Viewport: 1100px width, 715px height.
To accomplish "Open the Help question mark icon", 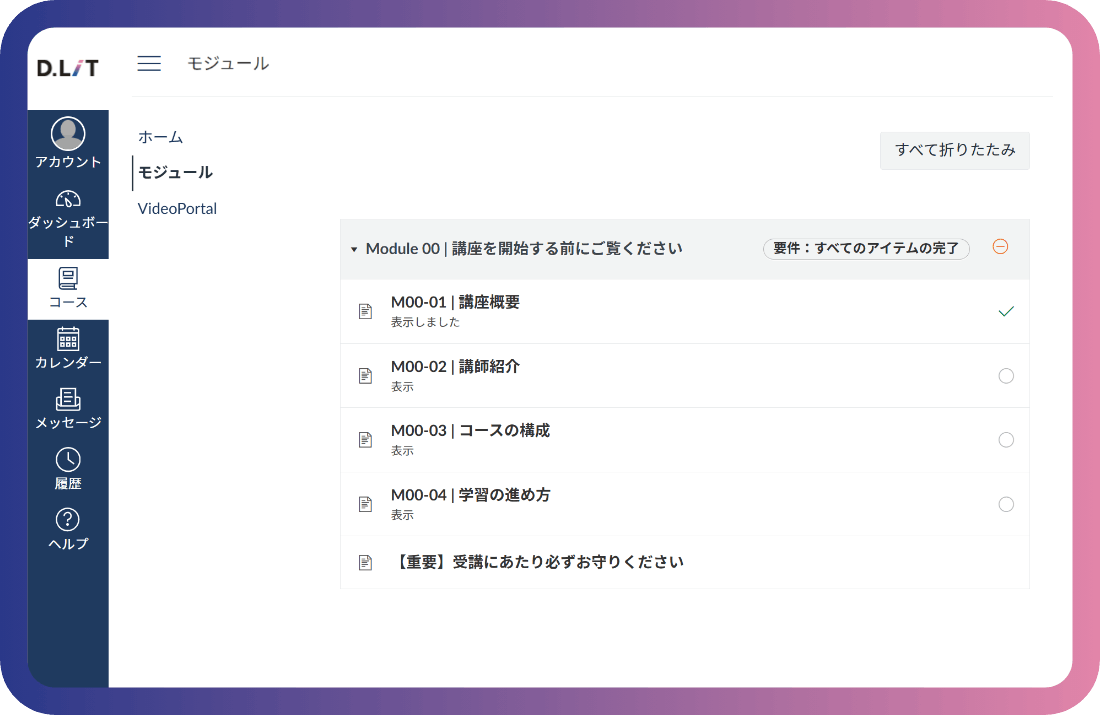I will [x=68, y=520].
